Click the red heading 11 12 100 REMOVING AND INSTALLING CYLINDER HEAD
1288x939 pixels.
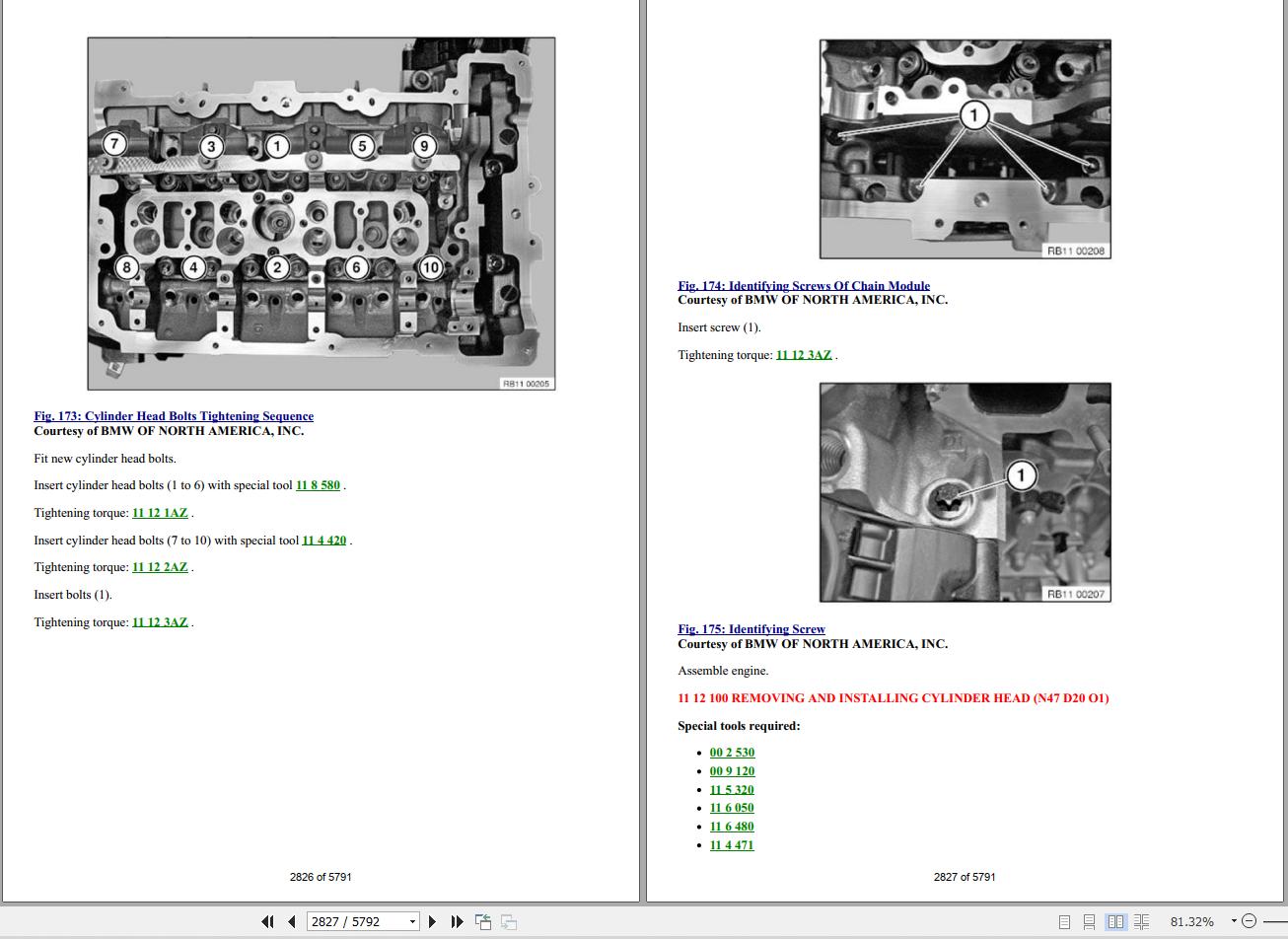(x=894, y=698)
